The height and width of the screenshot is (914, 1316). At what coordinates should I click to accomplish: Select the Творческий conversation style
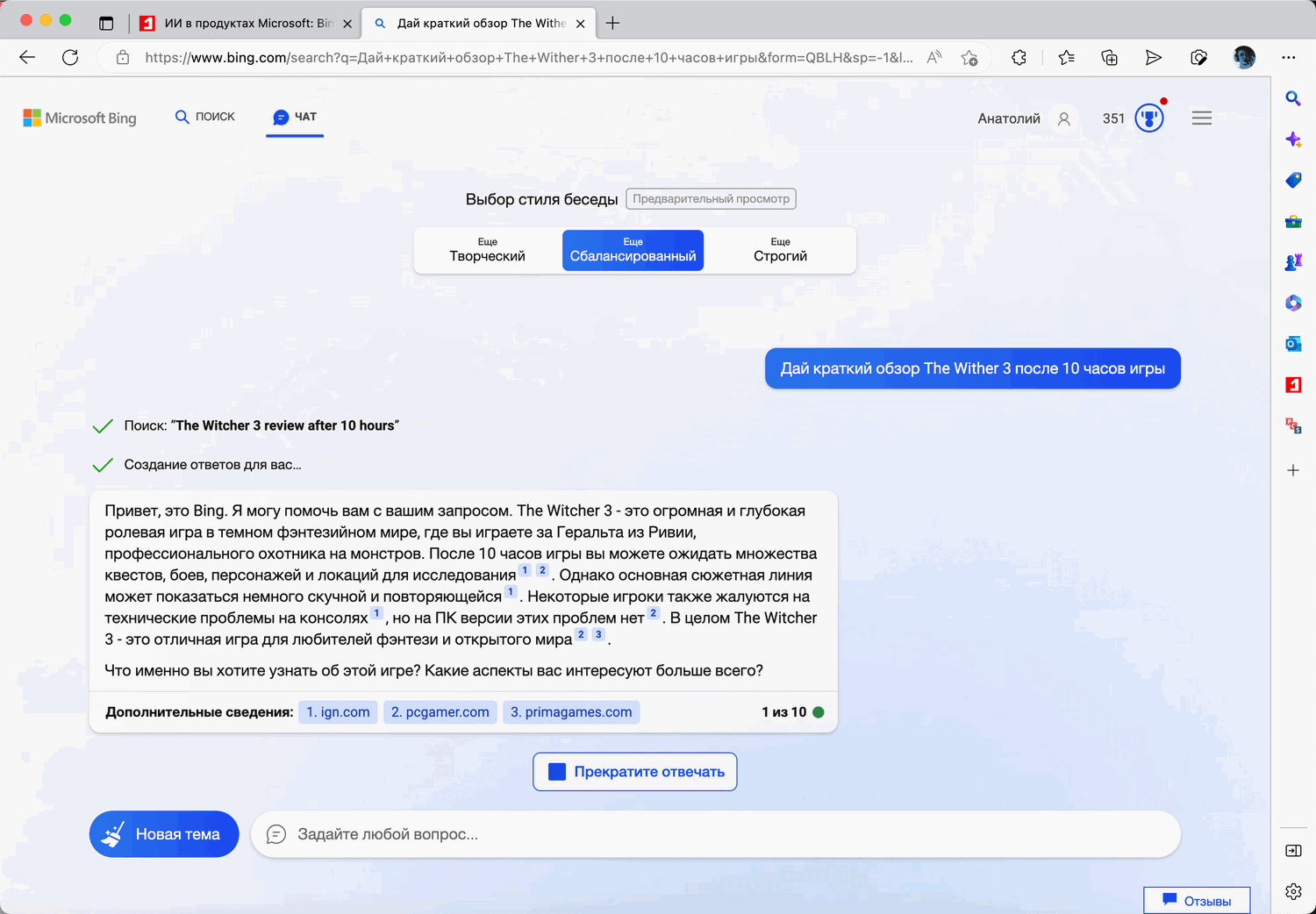(x=488, y=250)
